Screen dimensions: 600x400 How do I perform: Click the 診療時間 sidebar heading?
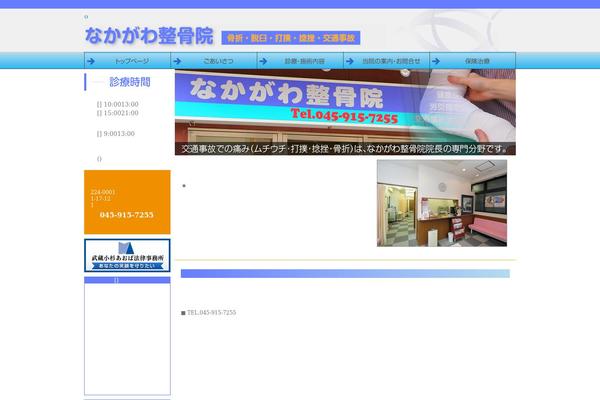coord(130,82)
